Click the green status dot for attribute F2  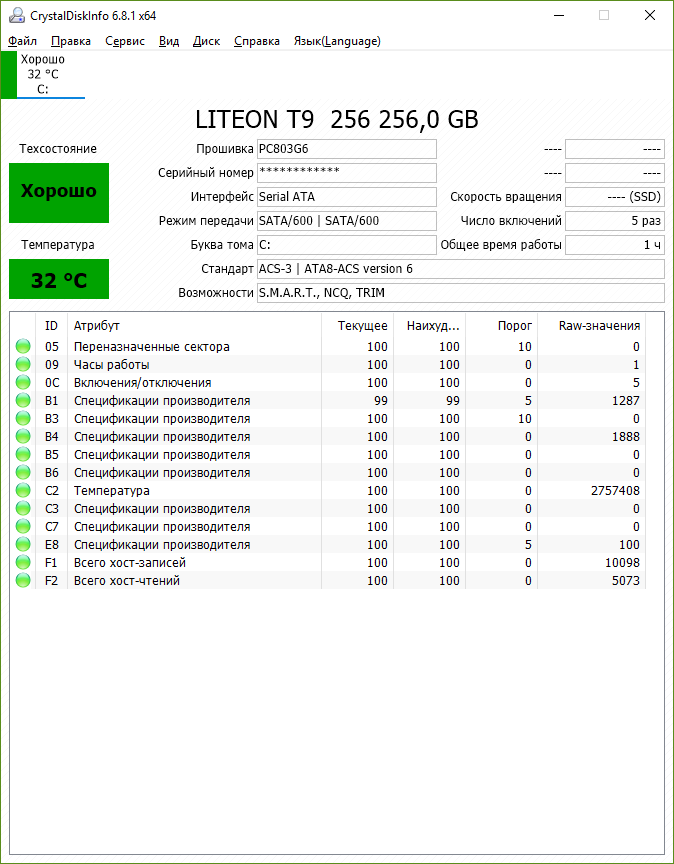click(x=23, y=581)
